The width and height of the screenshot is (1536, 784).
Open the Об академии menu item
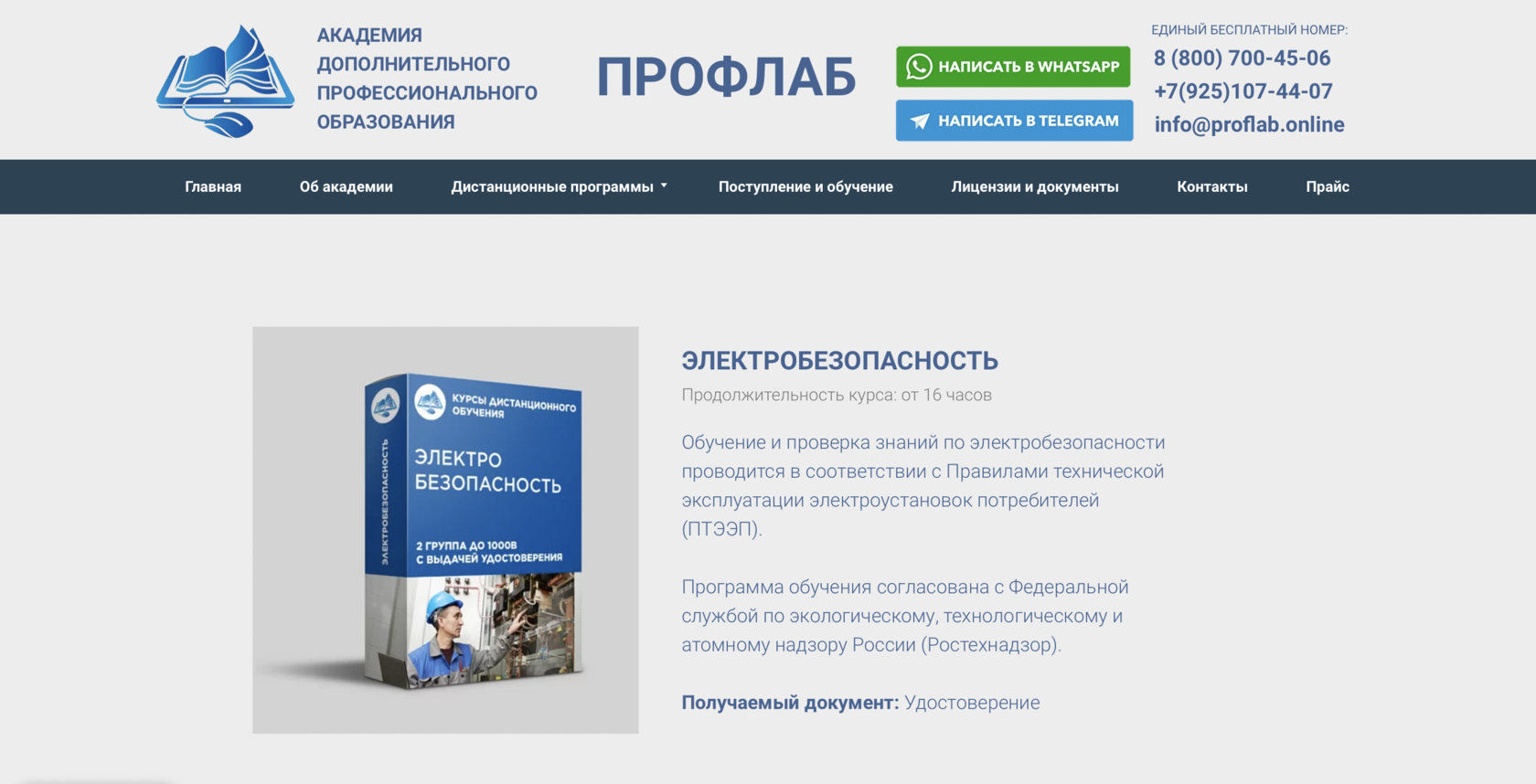[x=346, y=186]
